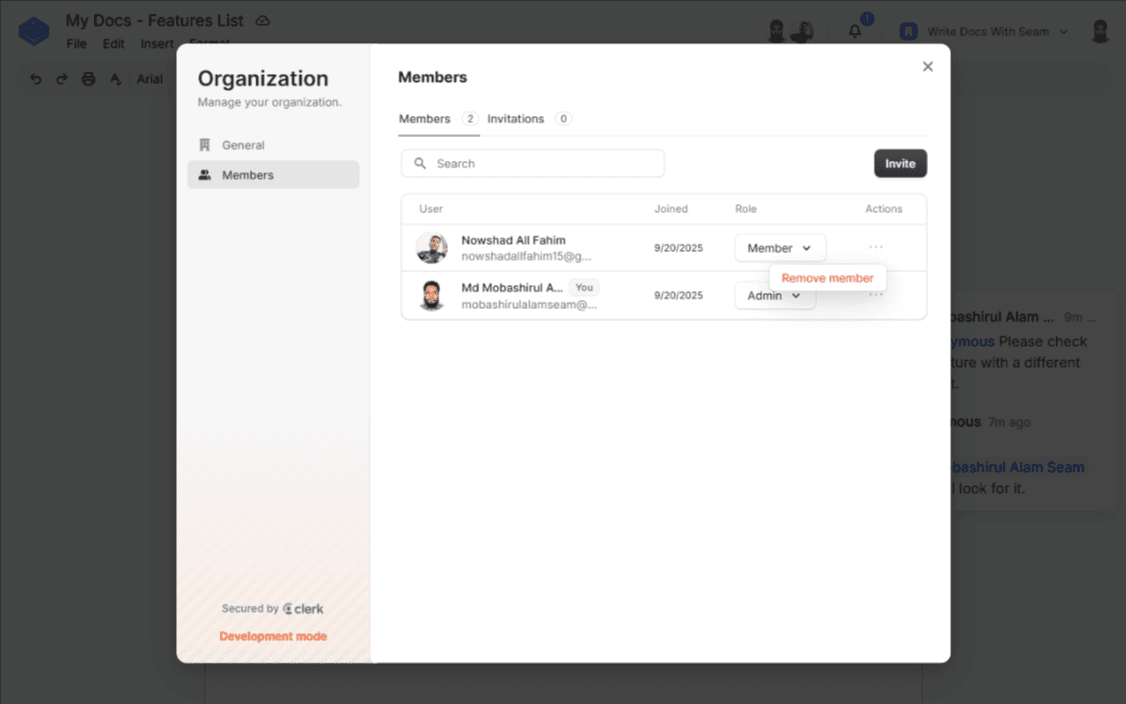Close the Organization dialog with X
This screenshot has width=1126, height=704.
point(927,67)
